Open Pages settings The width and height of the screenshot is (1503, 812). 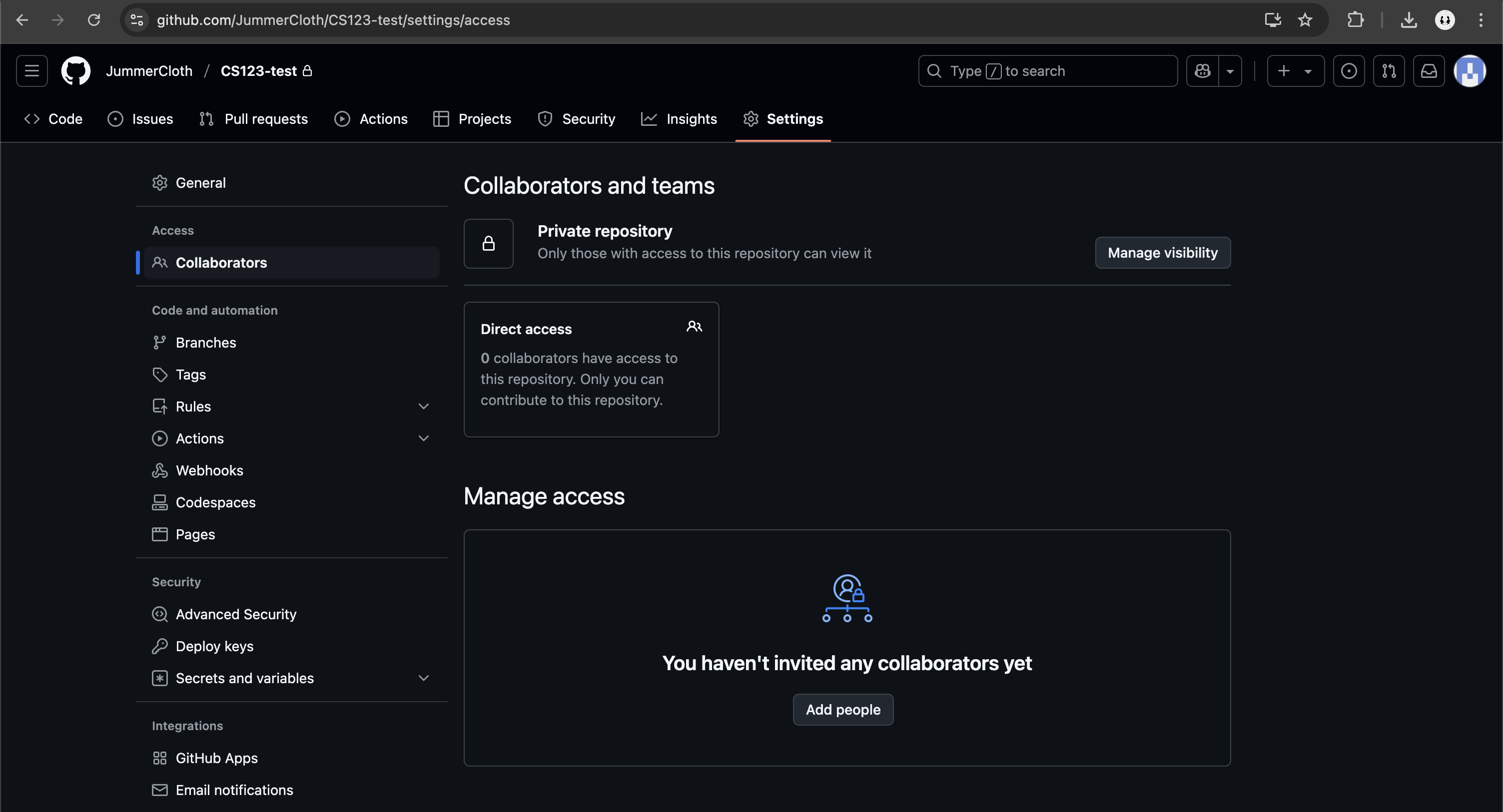[292, 534]
